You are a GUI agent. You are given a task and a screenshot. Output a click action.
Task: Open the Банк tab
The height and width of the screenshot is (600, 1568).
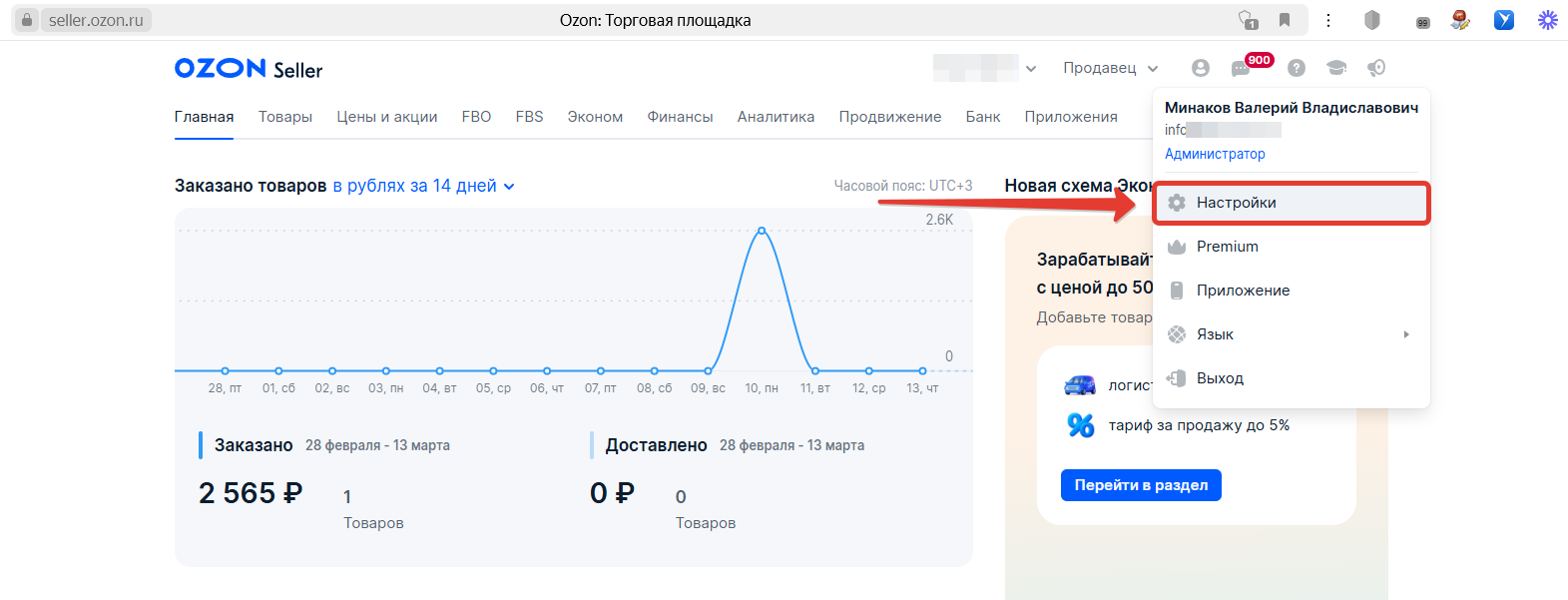pos(983,117)
